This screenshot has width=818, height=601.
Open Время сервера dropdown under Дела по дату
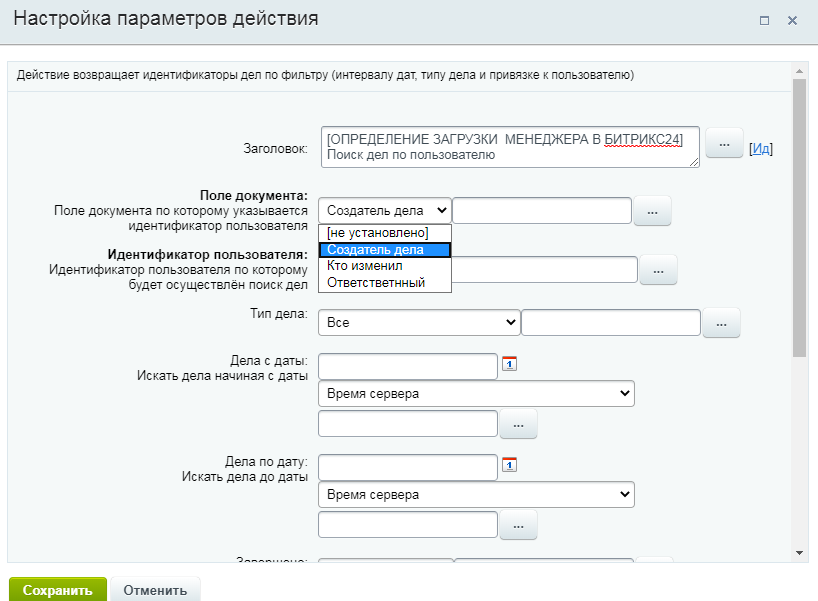(476, 494)
